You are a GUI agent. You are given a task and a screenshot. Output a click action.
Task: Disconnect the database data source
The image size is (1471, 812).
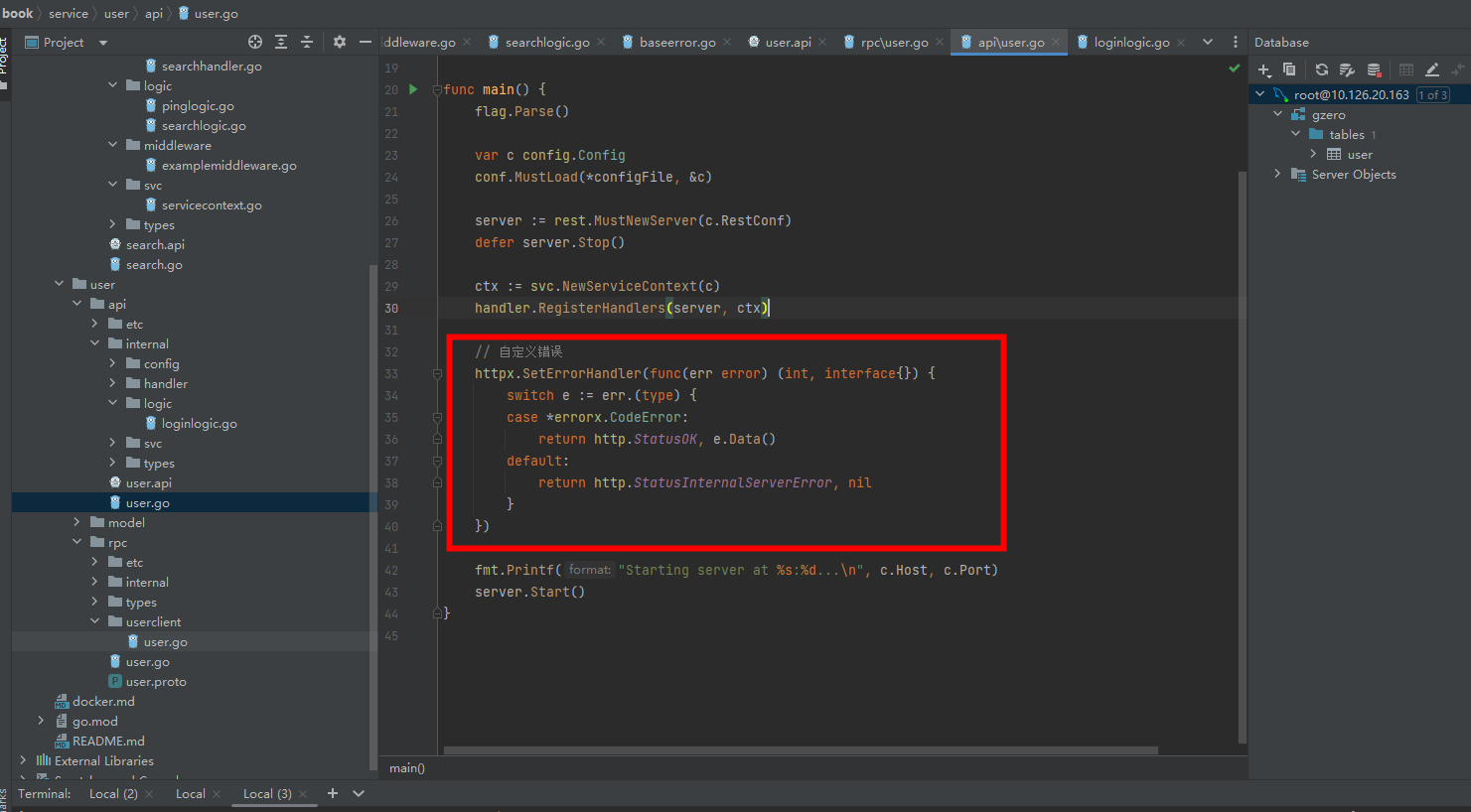[1374, 69]
